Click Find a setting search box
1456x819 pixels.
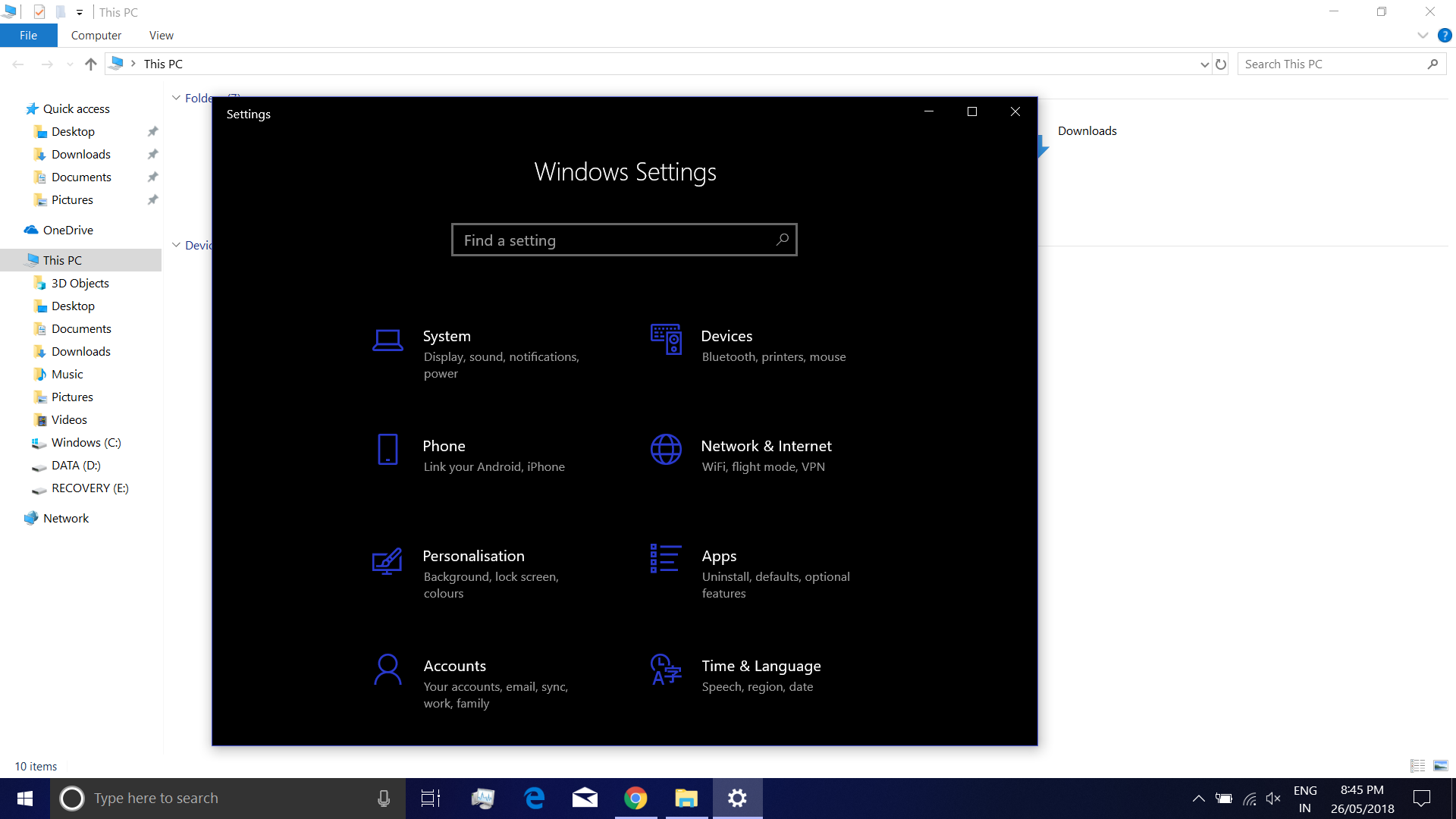pos(624,240)
